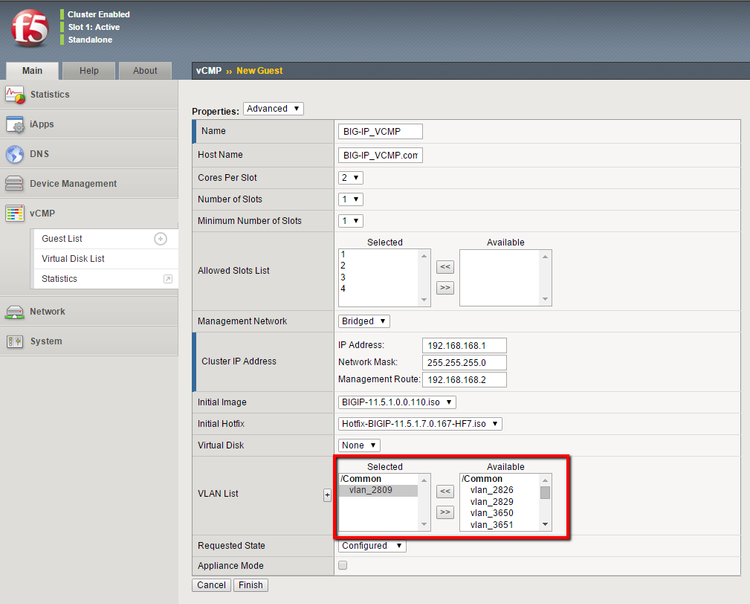Image resolution: width=750 pixels, height=604 pixels.
Task: Select vlan_2826 in Available VLAN list
Action: (491, 490)
